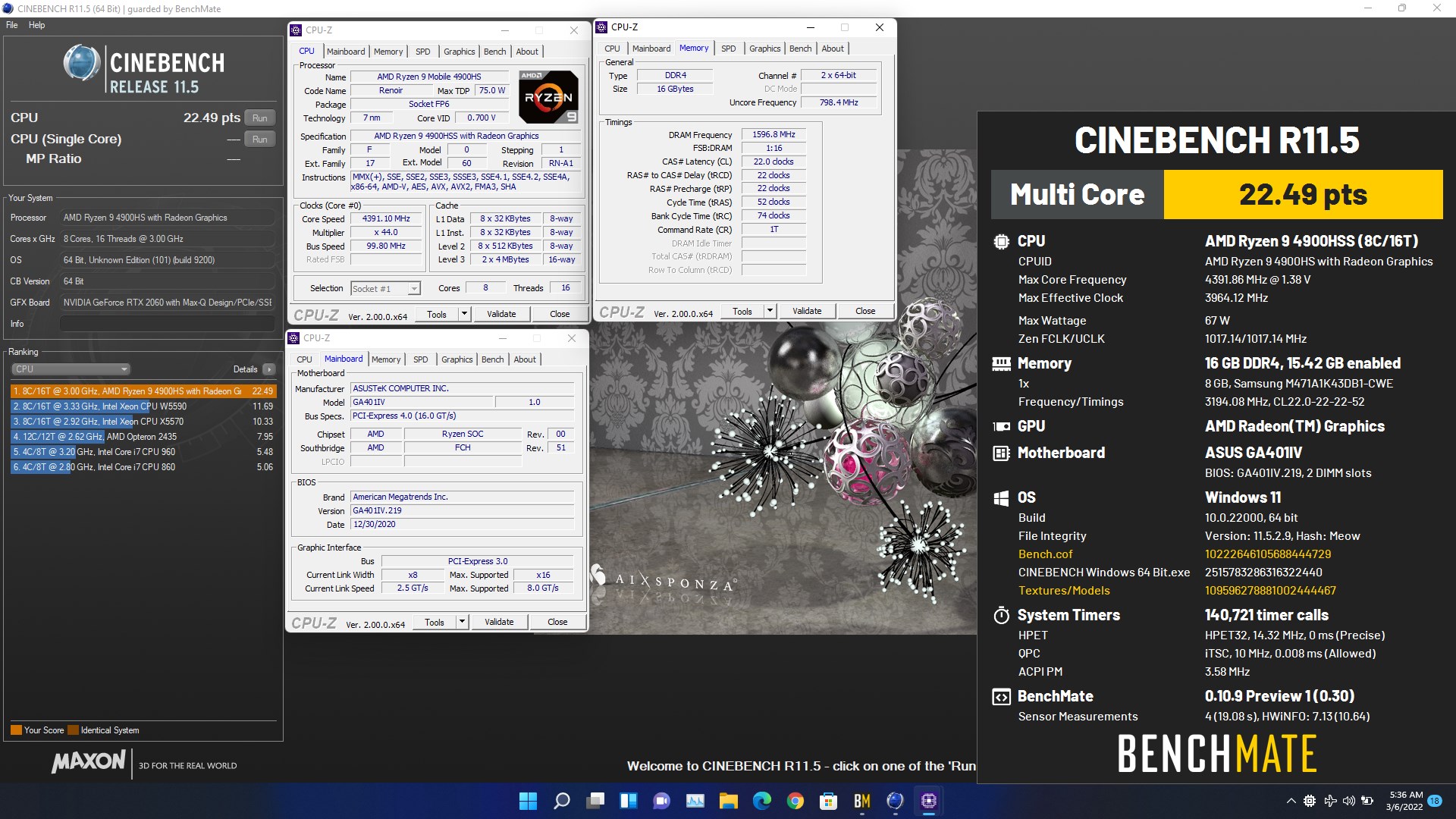Click the Core Speed value 4391.10 MHz
This screenshot has height=819, width=1456.
click(x=386, y=218)
